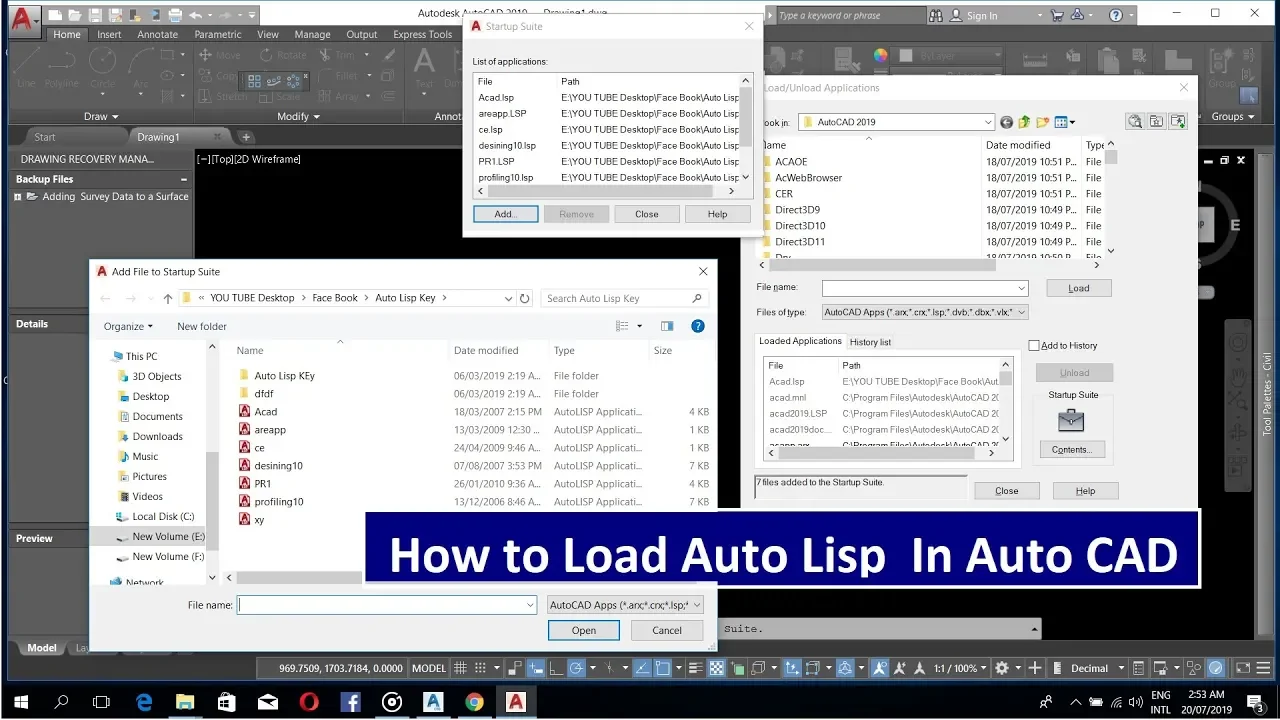The width and height of the screenshot is (1280, 720).
Task: Click the Plot printer icon in quick access toolbar
Action: point(176,15)
